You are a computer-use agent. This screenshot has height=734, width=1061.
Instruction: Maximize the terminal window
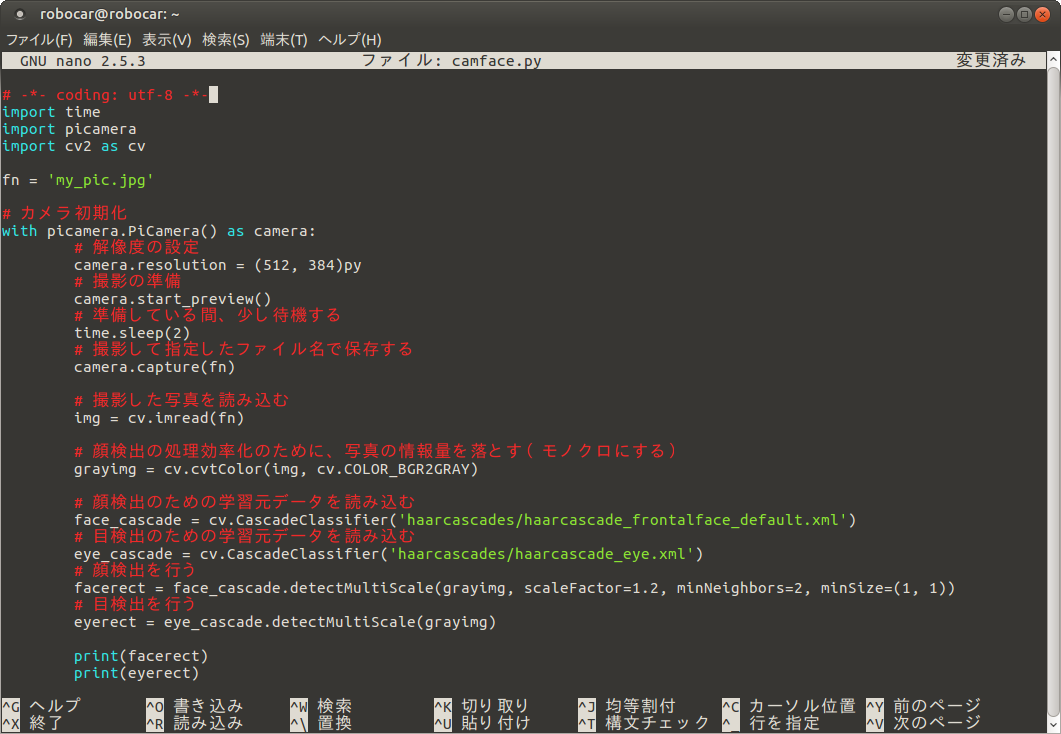(x=1024, y=14)
